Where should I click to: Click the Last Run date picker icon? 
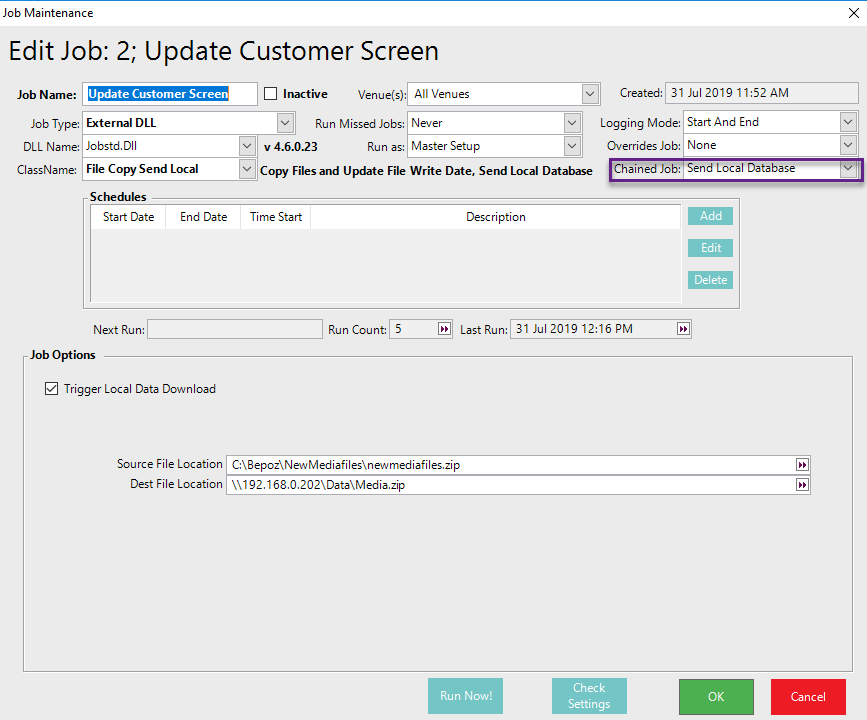coord(683,329)
